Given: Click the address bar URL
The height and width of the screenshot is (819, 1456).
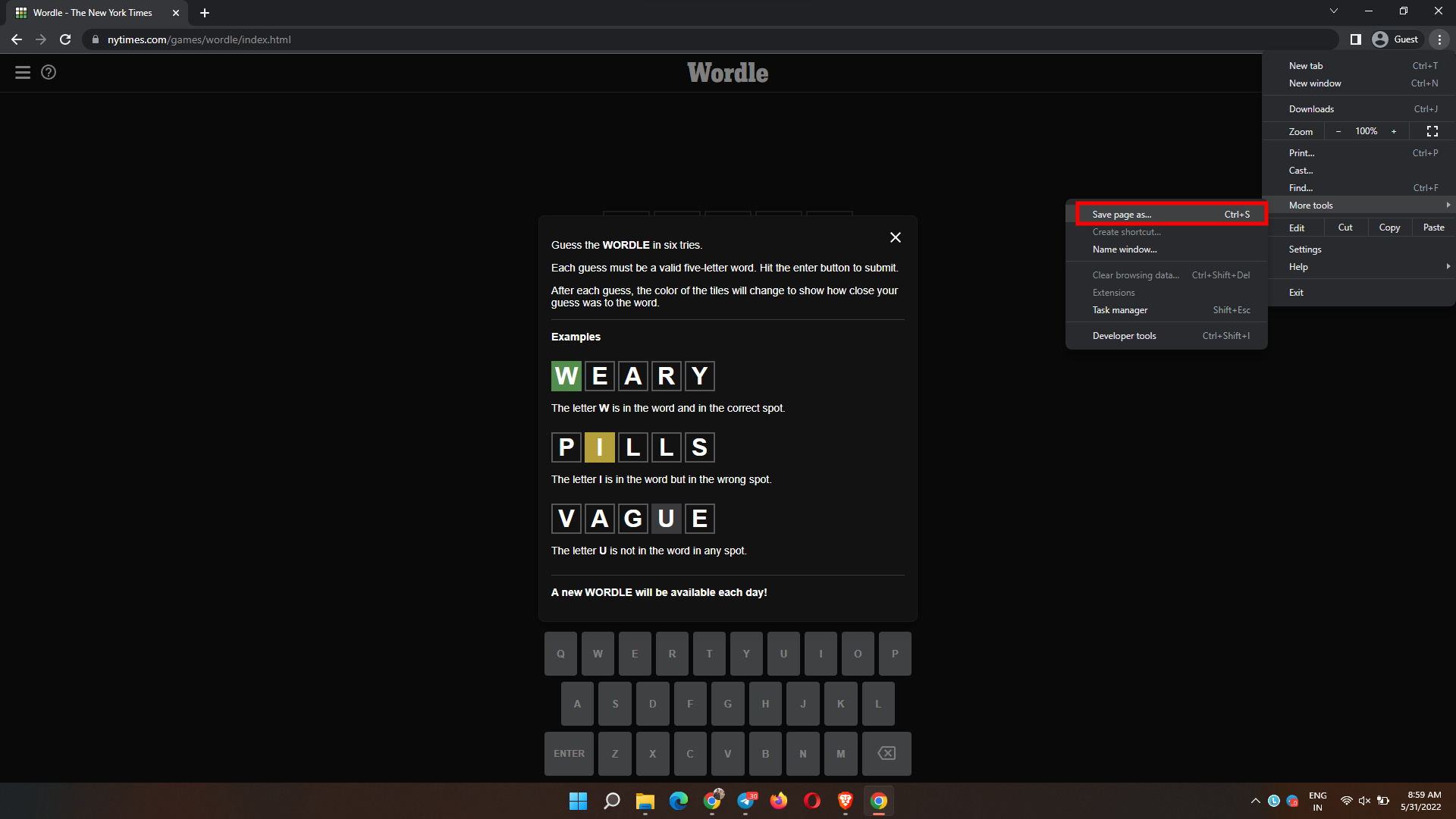Looking at the screenshot, I should click(199, 39).
